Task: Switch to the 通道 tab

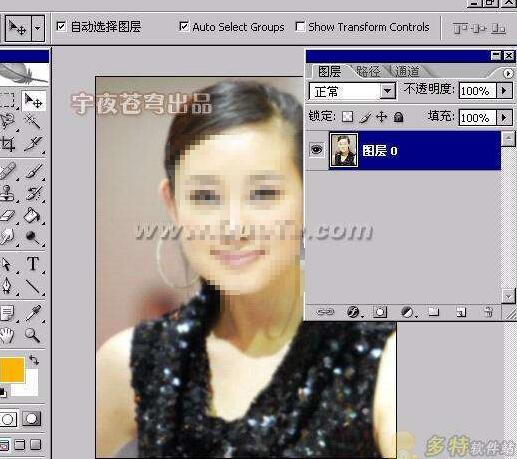Action: (407, 72)
